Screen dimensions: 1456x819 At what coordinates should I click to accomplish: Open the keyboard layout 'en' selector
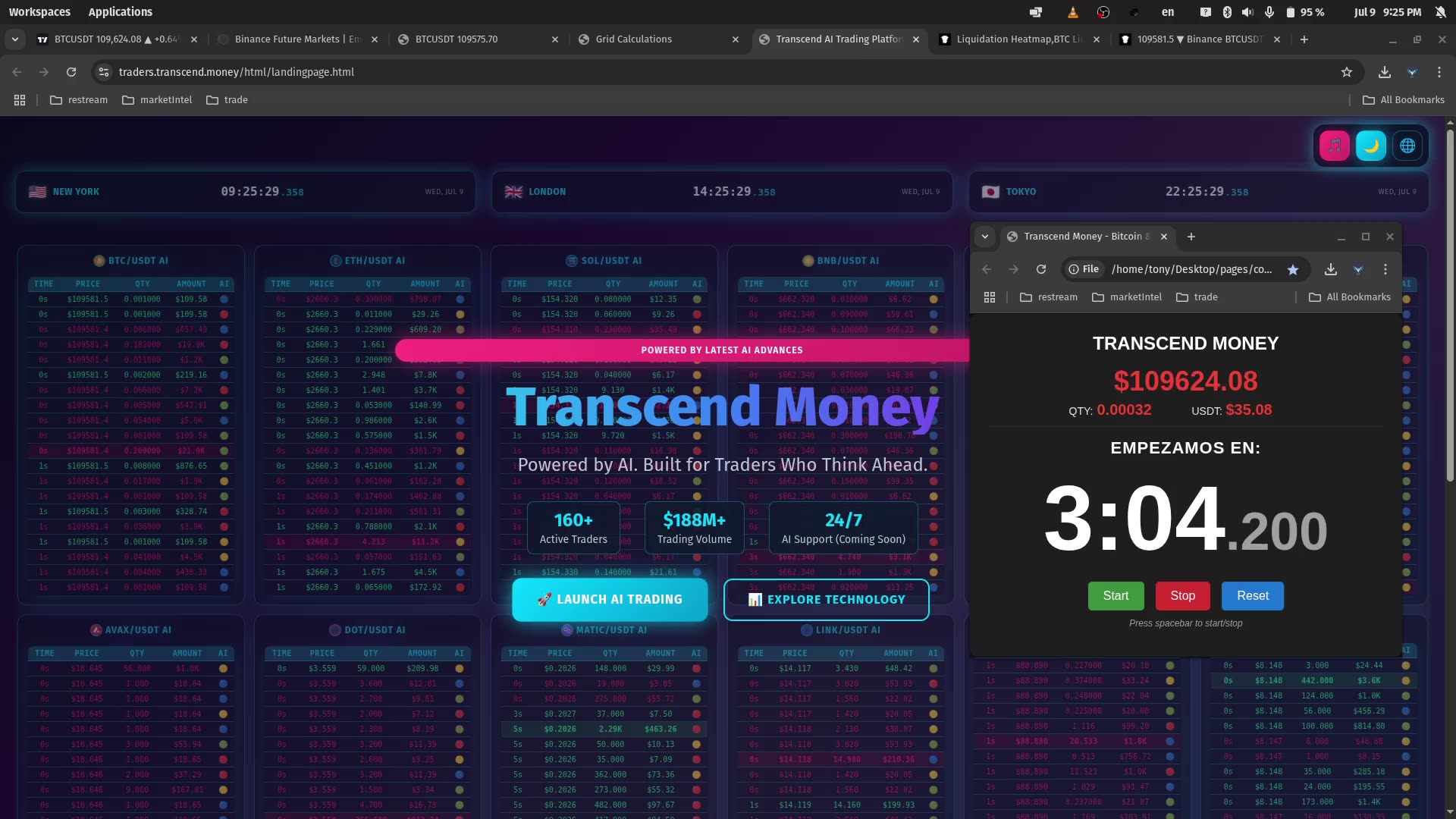coord(1168,12)
